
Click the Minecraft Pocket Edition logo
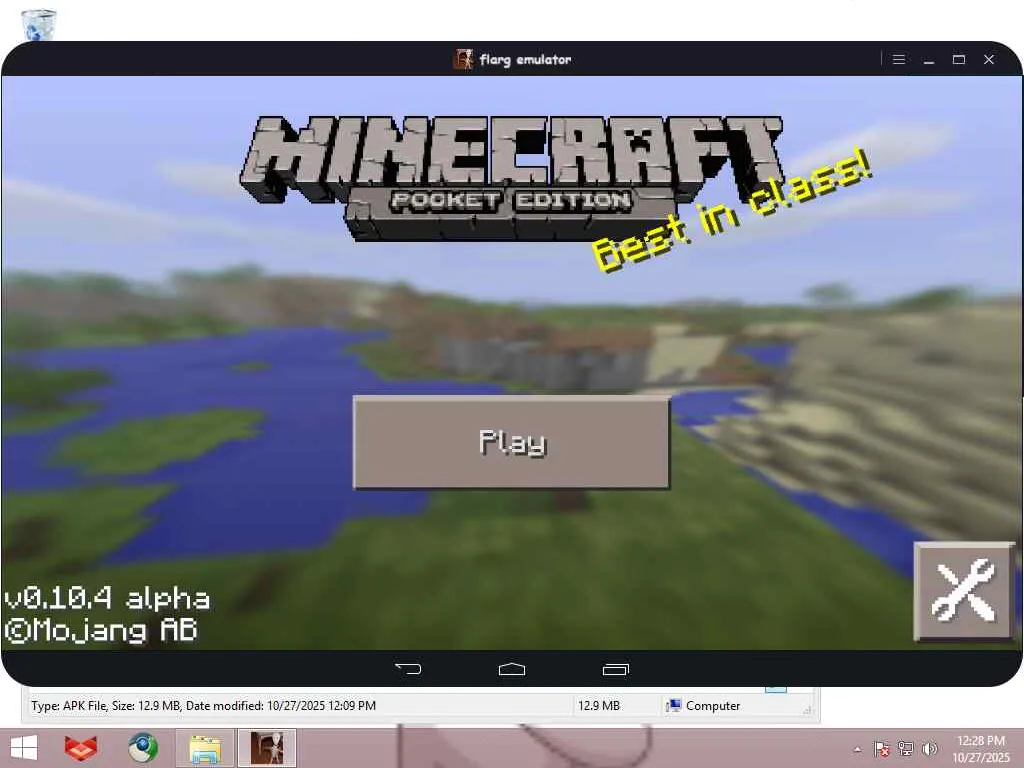(x=511, y=178)
